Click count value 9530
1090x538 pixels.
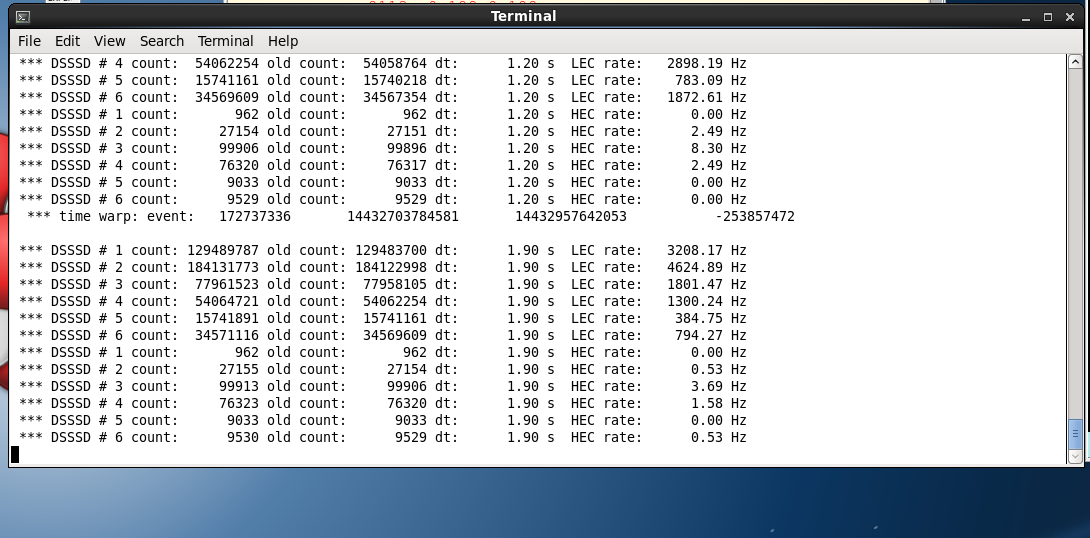click(x=243, y=437)
